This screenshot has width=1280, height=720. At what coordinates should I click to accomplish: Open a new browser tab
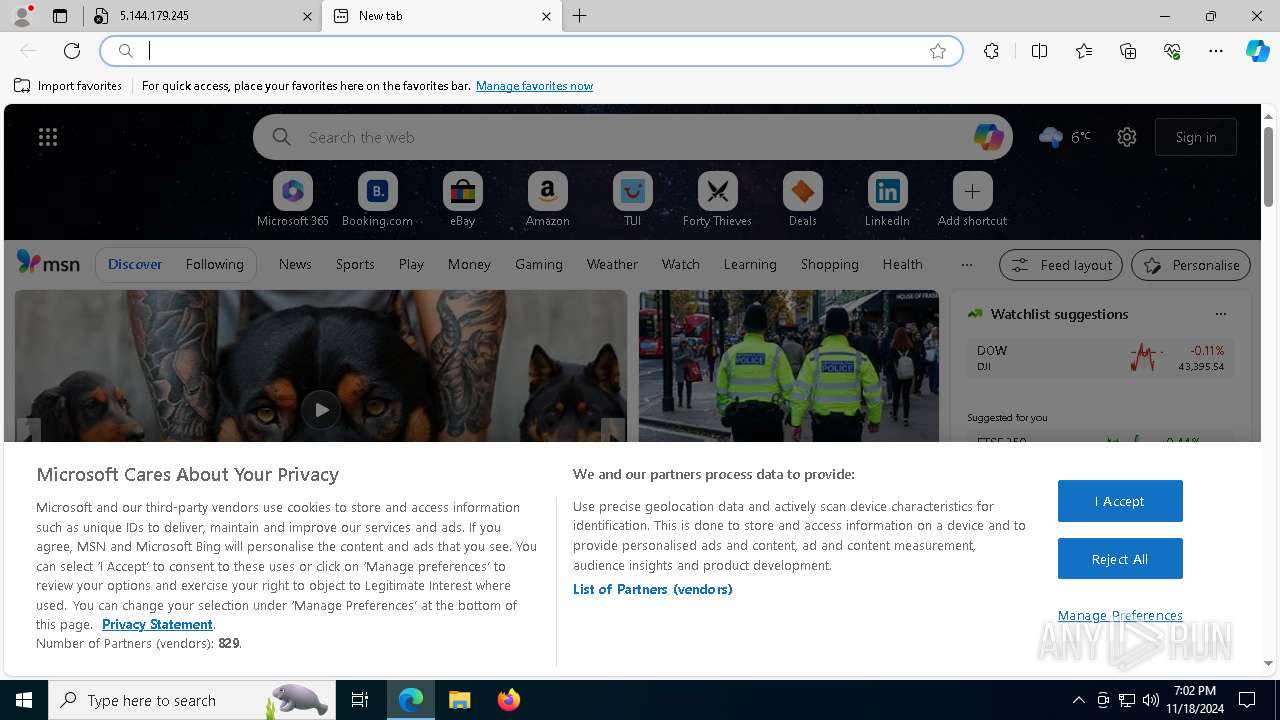580,16
